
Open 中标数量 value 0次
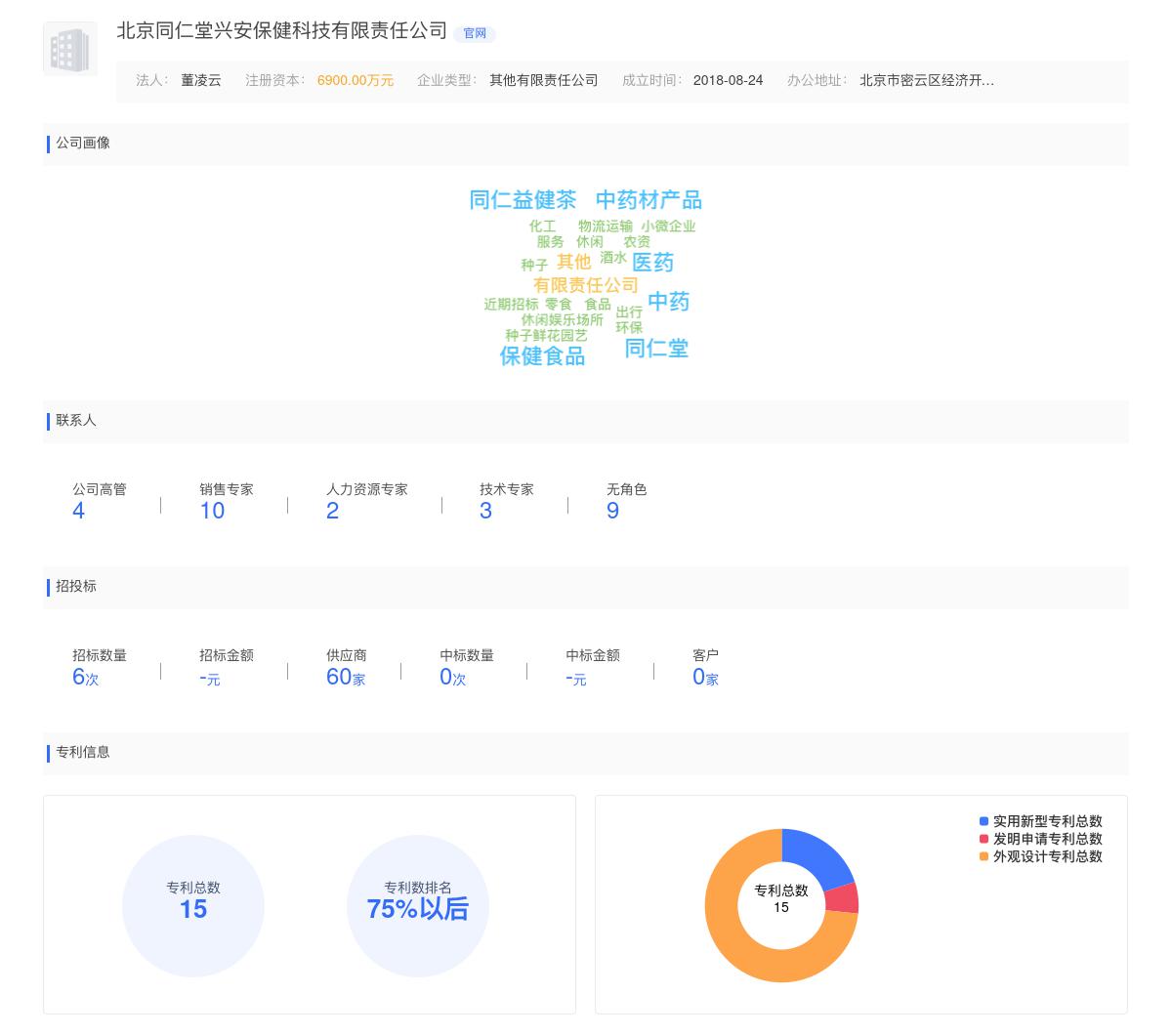453,677
